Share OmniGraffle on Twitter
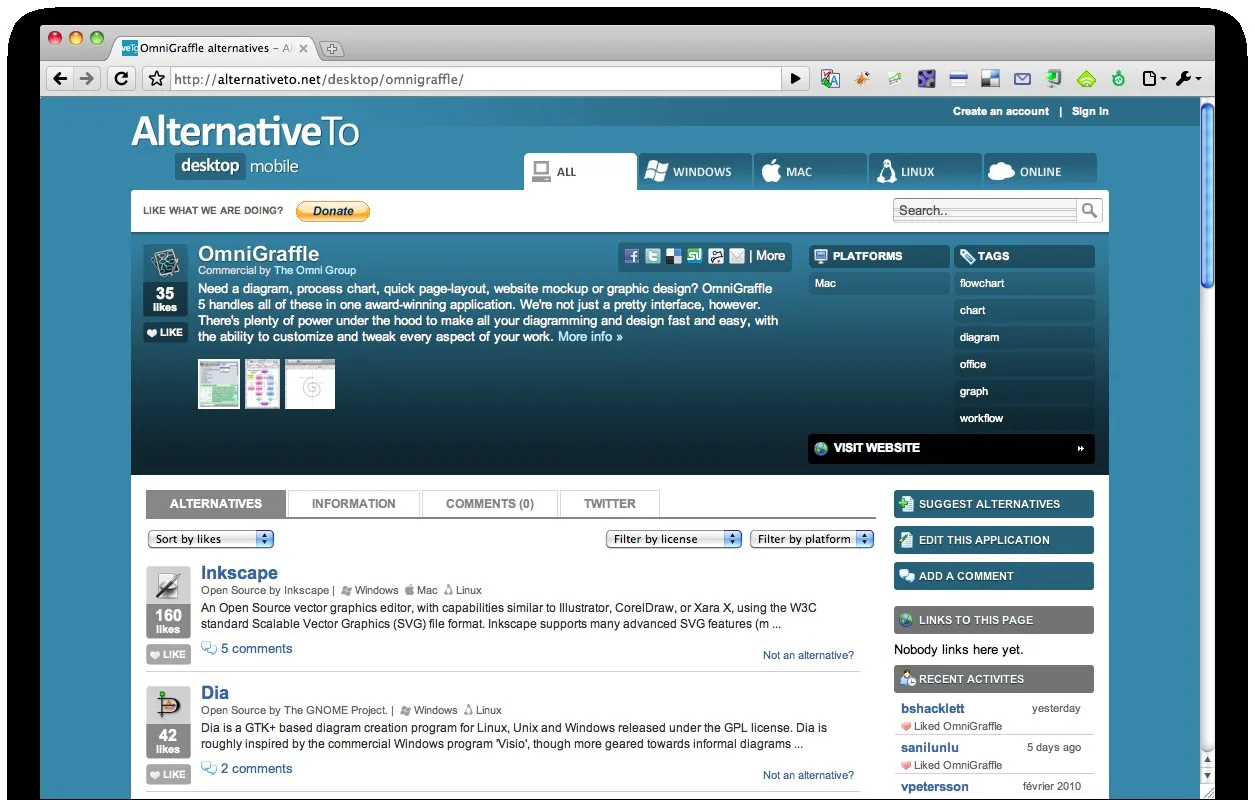1255x800 pixels. pyautogui.click(x=653, y=256)
